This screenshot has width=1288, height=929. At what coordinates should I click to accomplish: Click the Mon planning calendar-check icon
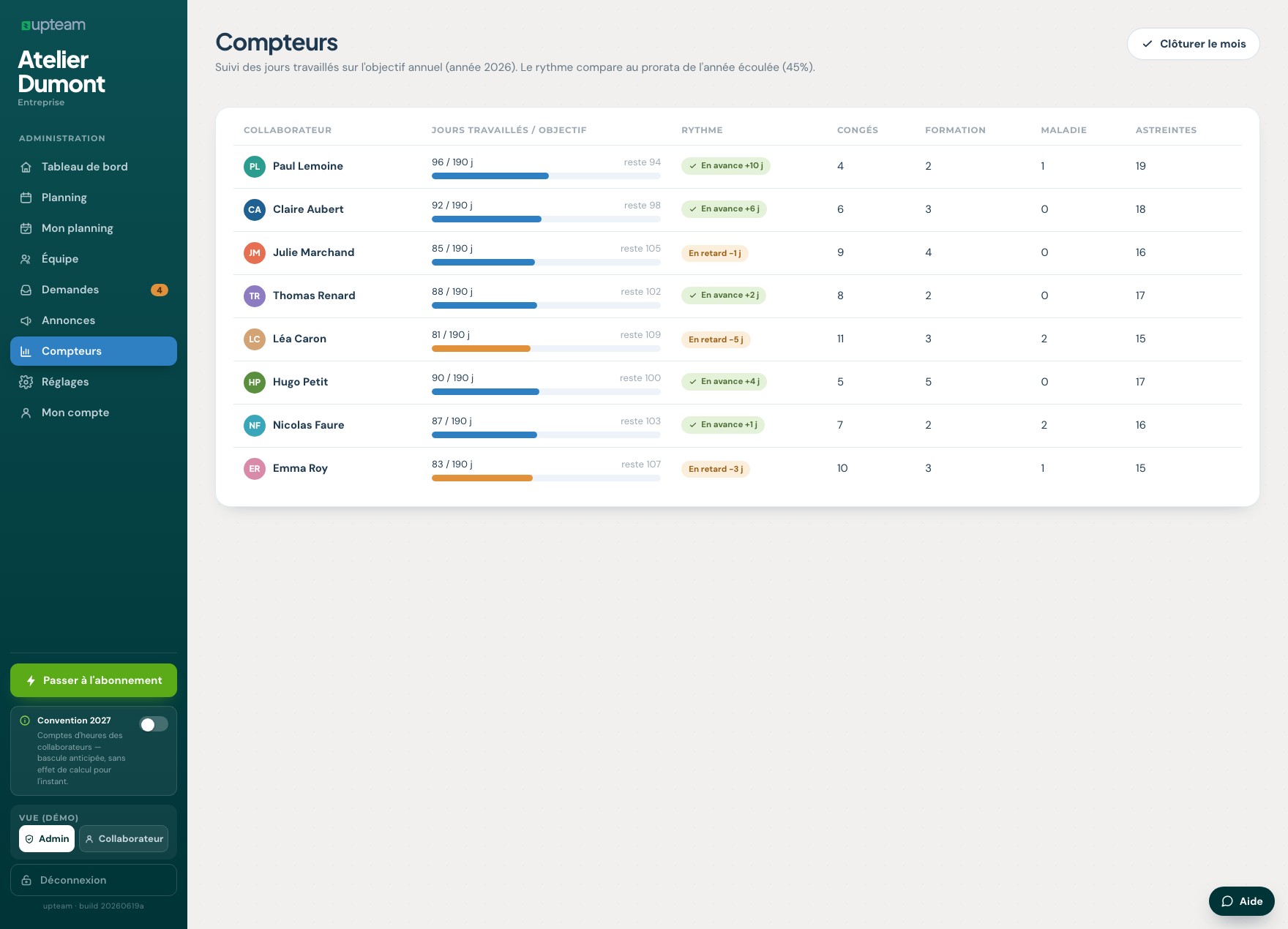pyautogui.click(x=26, y=228)
